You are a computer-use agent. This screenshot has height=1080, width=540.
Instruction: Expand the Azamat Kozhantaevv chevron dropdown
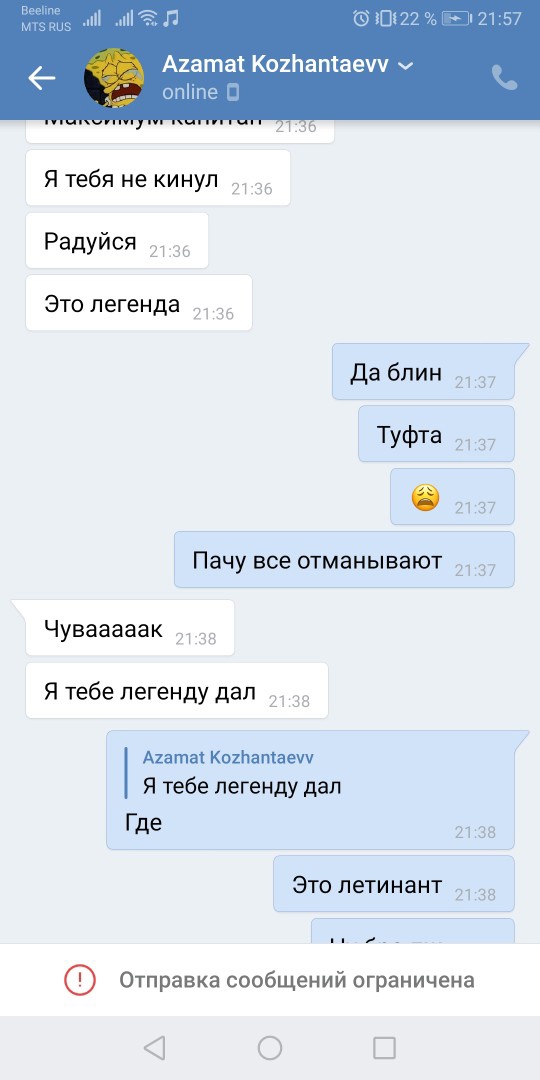coord(406,65)
